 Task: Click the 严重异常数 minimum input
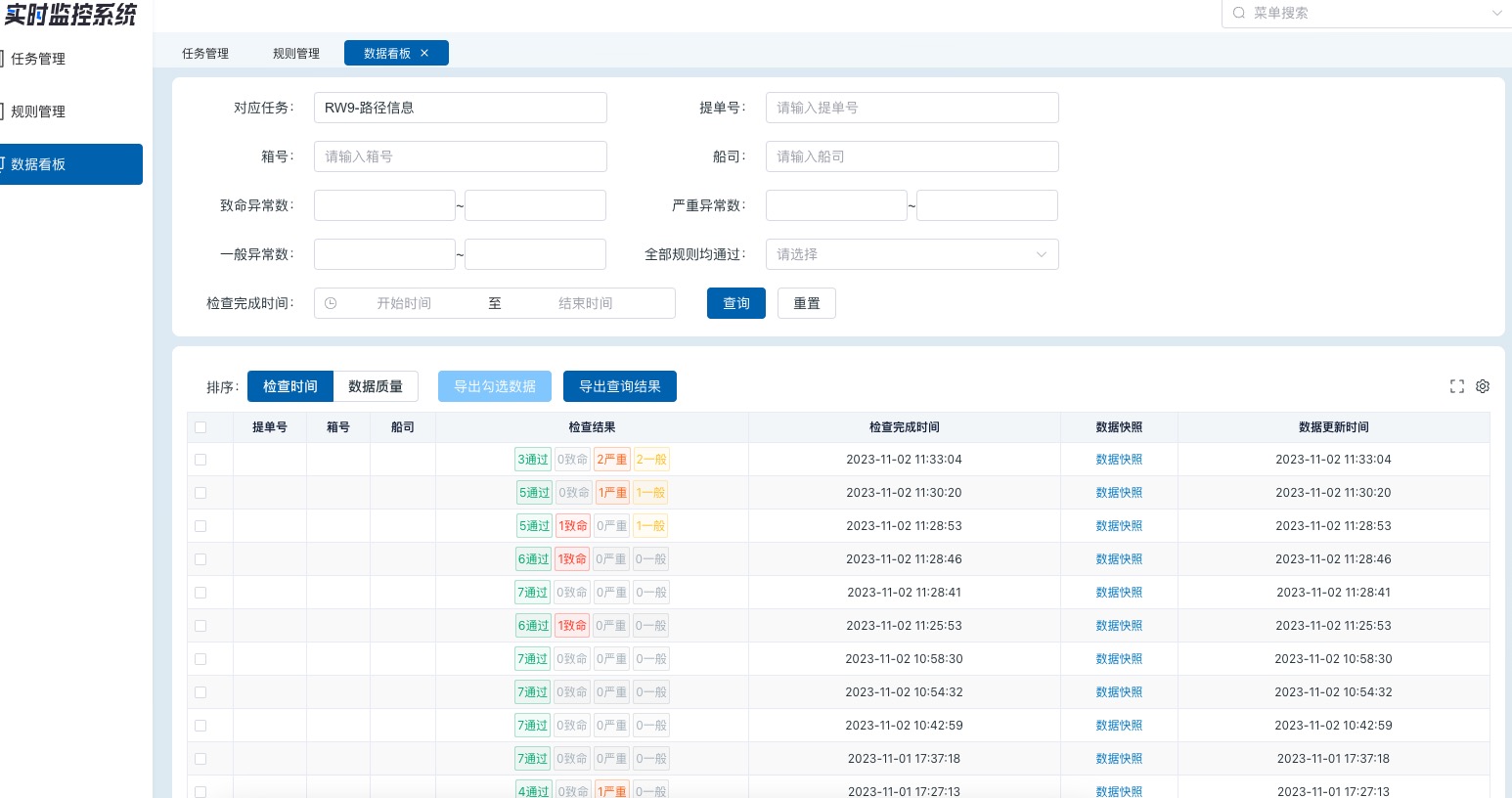point(836,205)
